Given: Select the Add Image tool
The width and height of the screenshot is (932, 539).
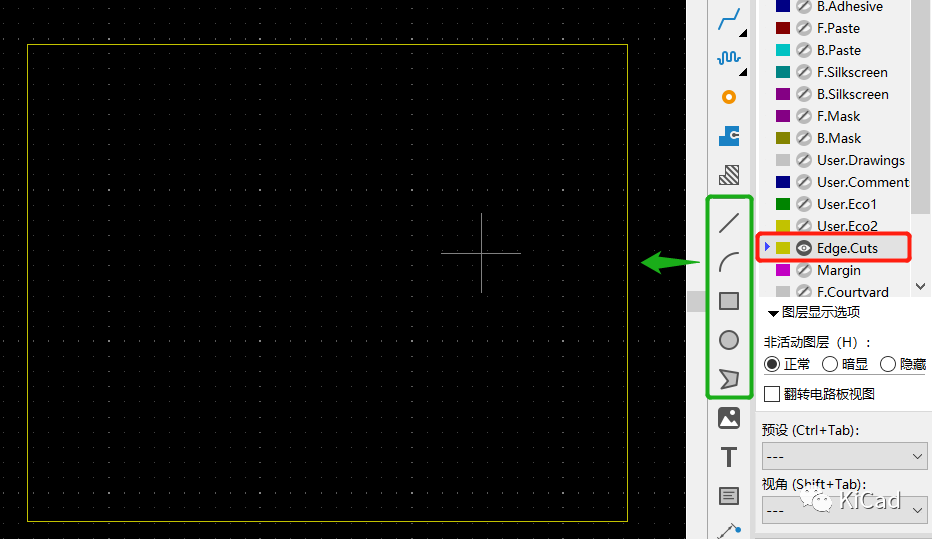Looking at the screenshot, I should click(x=729, y=418).
